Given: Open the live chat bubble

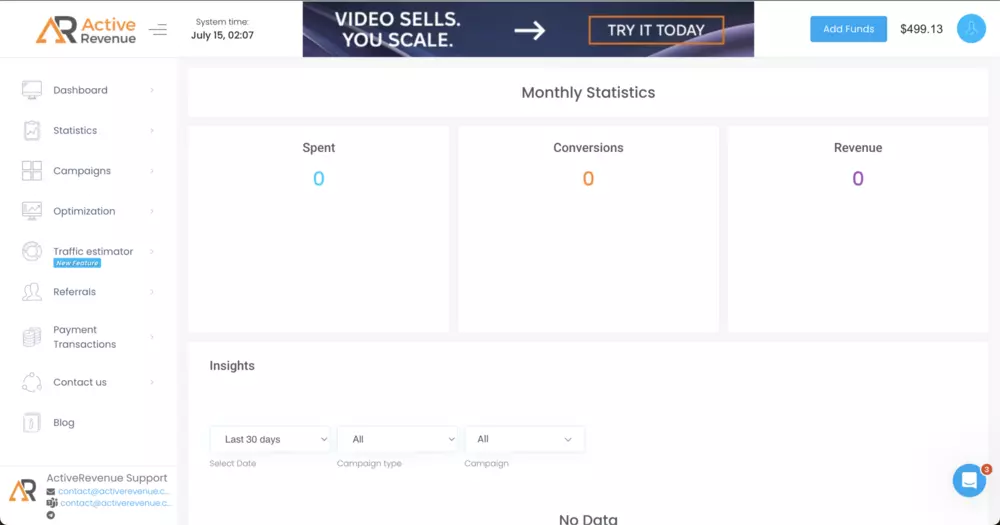Looking at the screenshot, I should coord(969,480).
